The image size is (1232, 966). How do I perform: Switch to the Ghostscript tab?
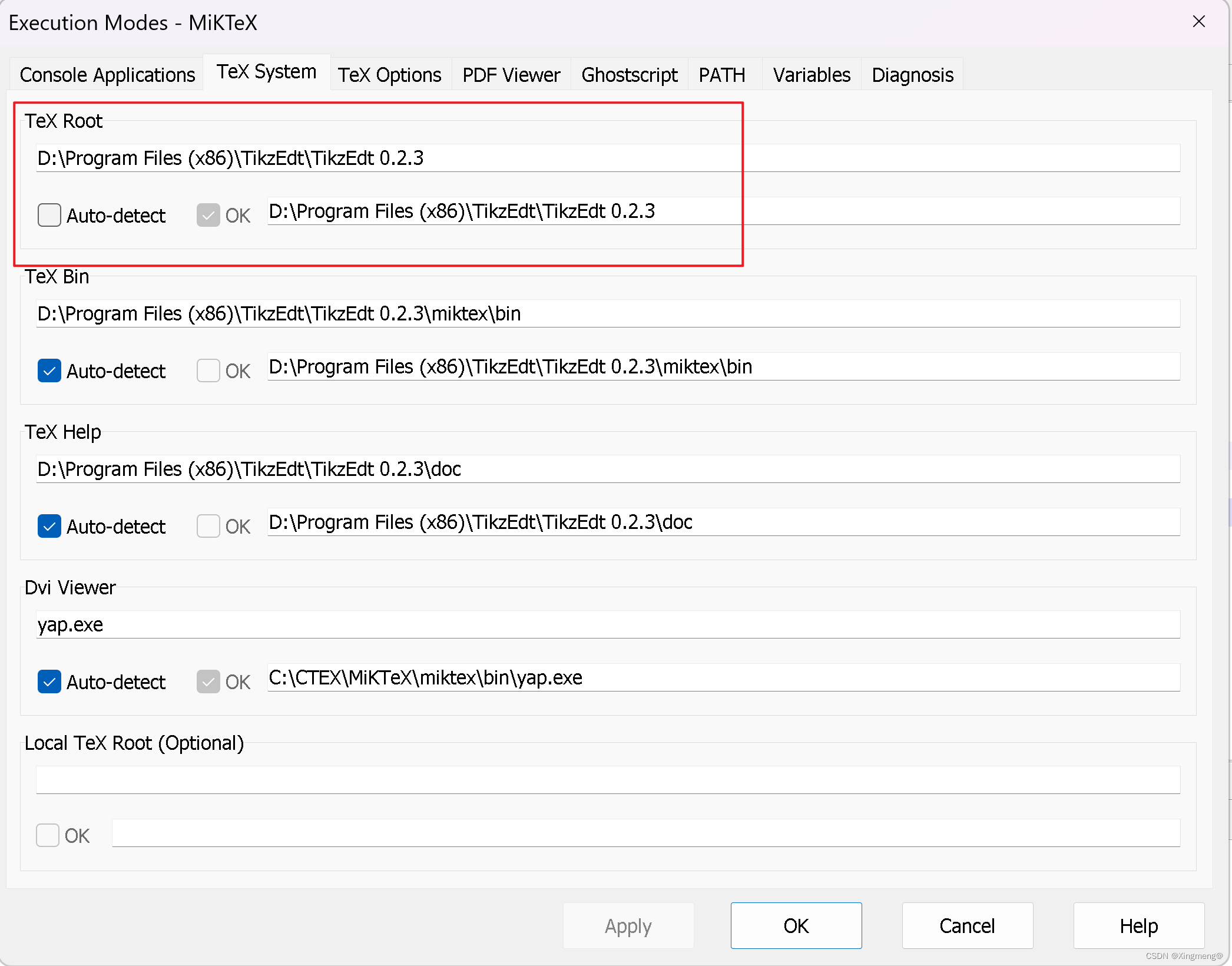(x=630, y=75)
